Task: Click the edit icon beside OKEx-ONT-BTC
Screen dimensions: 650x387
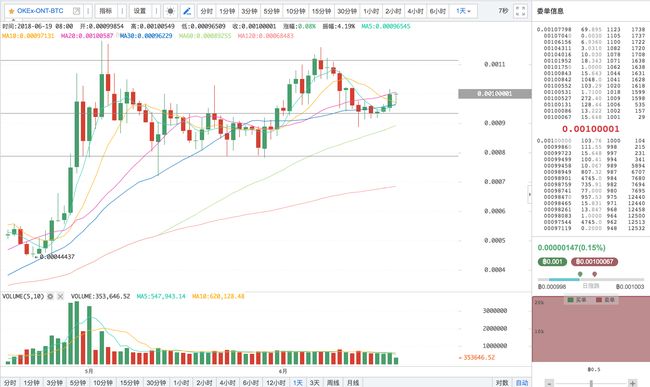Action: pyautogui.click(x=76, y=11)
